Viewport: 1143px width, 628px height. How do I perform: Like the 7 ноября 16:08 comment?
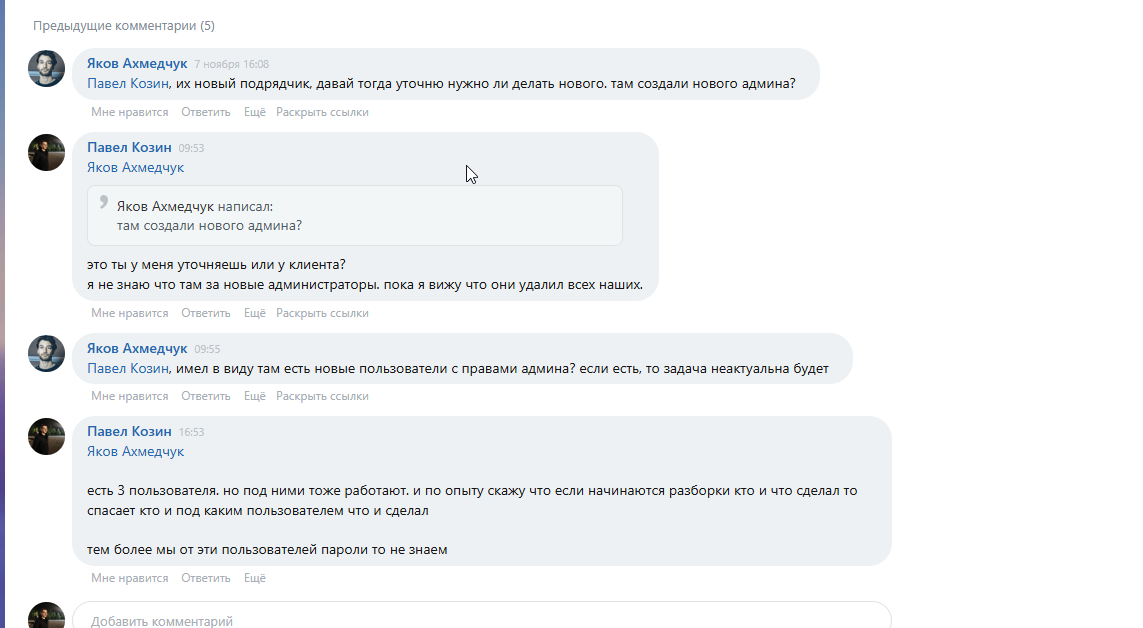click(x=130, y=112)
